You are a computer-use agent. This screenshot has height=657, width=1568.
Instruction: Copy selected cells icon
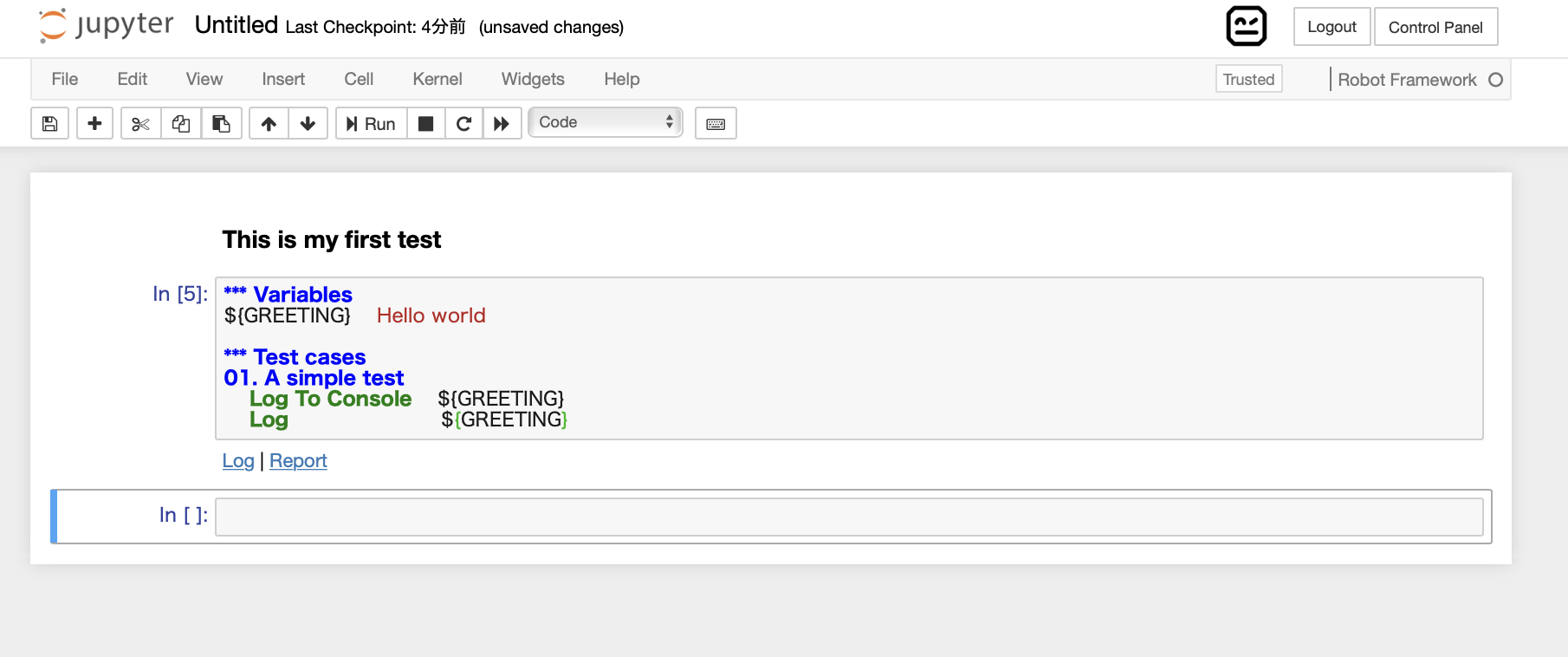(x=181, y=123)
